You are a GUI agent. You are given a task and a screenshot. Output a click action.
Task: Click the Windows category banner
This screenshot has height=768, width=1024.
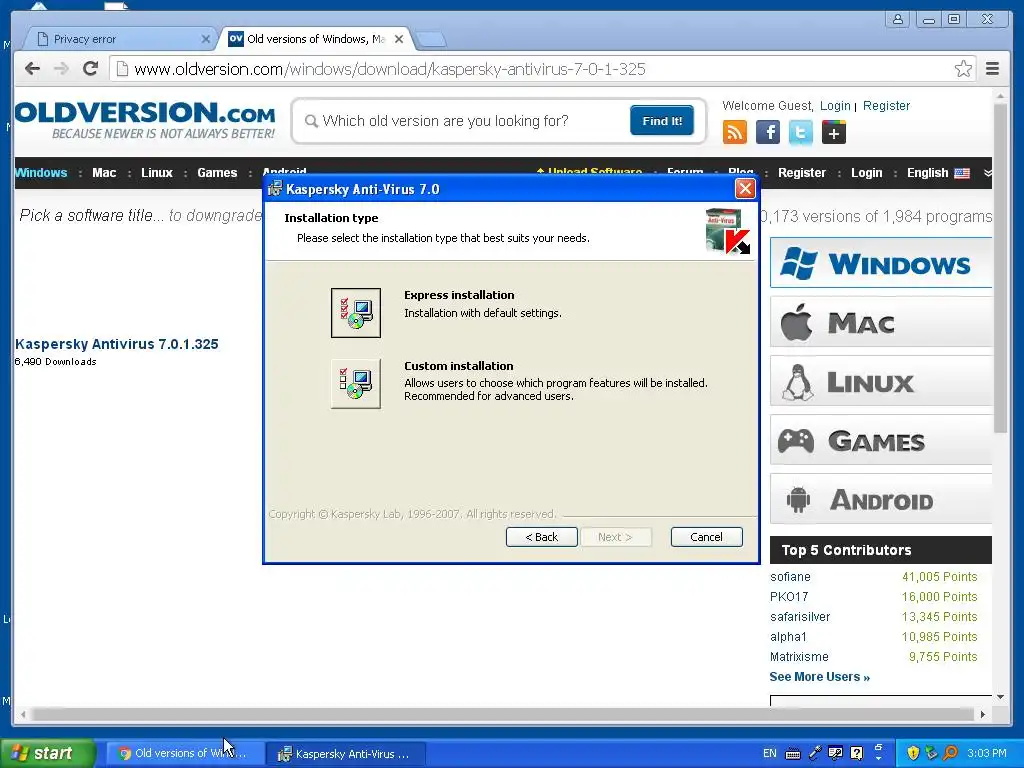coord(881,263)
